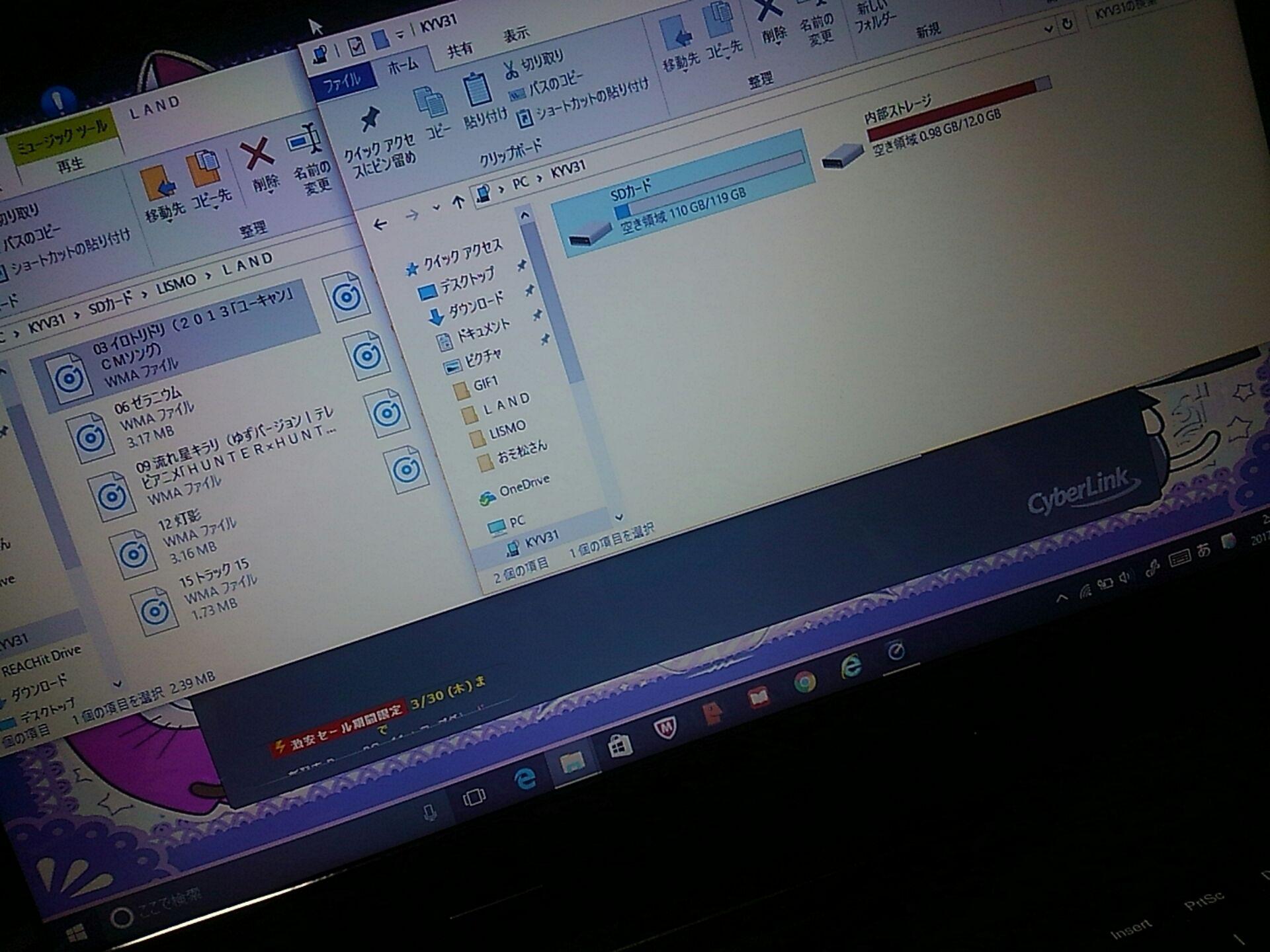This screenshot has height=952, width=1270.
Task: Click the navigation pane scroll-down arrow
Action: point(618,517)
